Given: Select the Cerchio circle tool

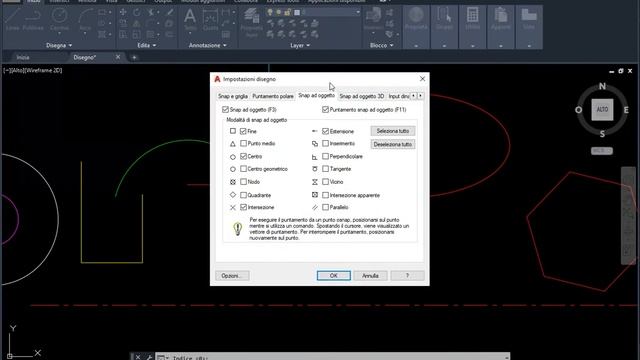Looking at the screenshot, I should (x=60, y=20).
